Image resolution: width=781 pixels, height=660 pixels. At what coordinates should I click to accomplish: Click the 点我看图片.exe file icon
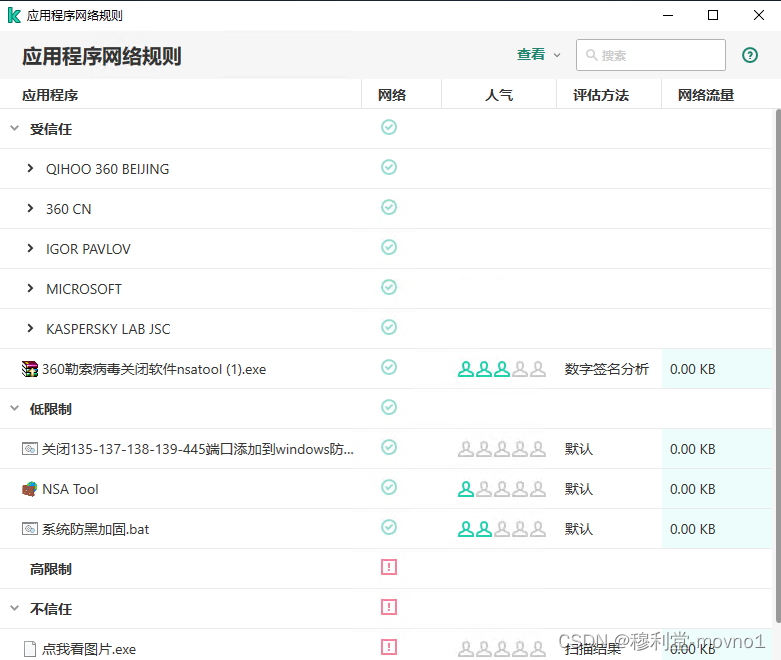click(30, 649)
